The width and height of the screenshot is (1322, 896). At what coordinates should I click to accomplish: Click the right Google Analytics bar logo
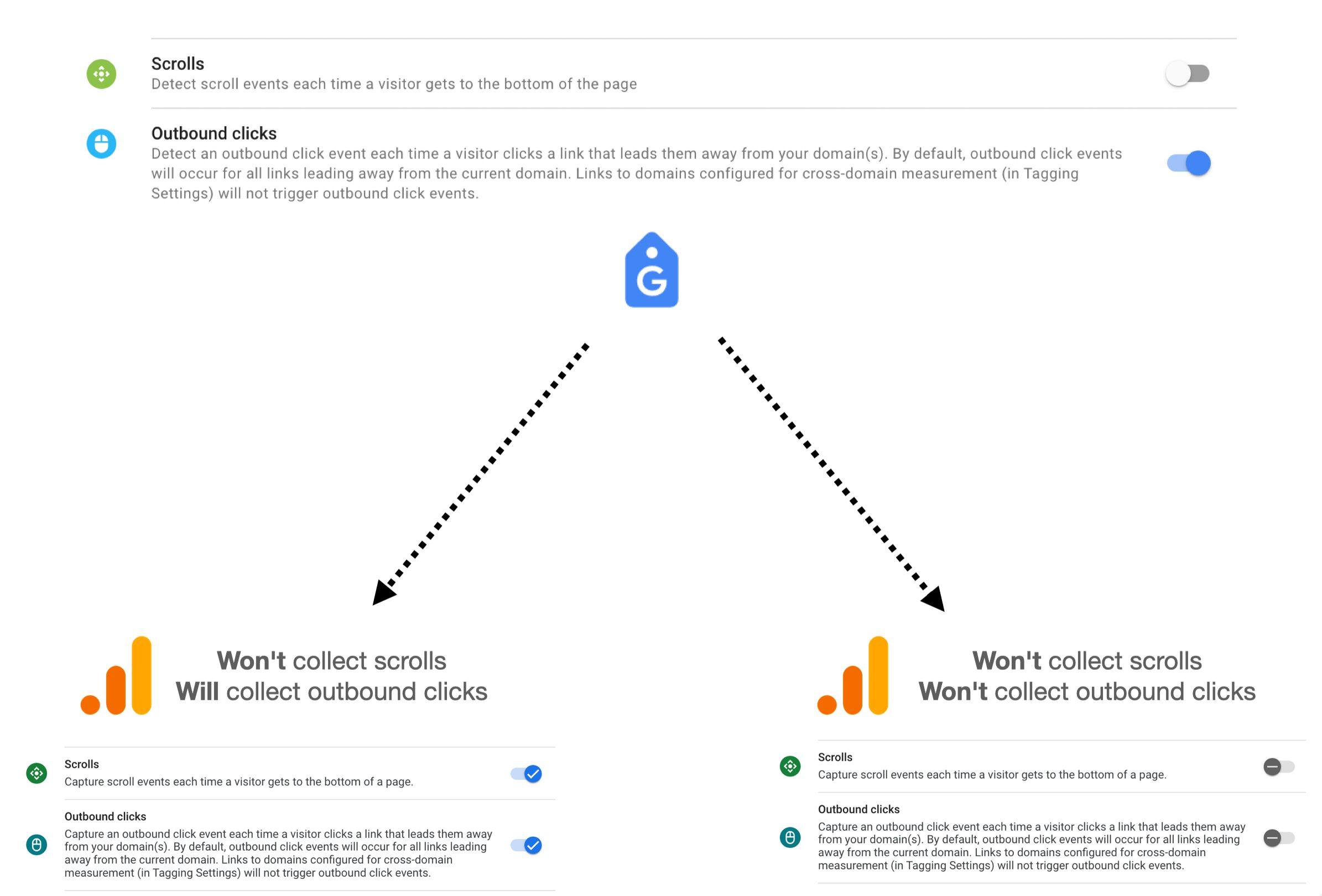pyautogui.click(x=853, y=675)
